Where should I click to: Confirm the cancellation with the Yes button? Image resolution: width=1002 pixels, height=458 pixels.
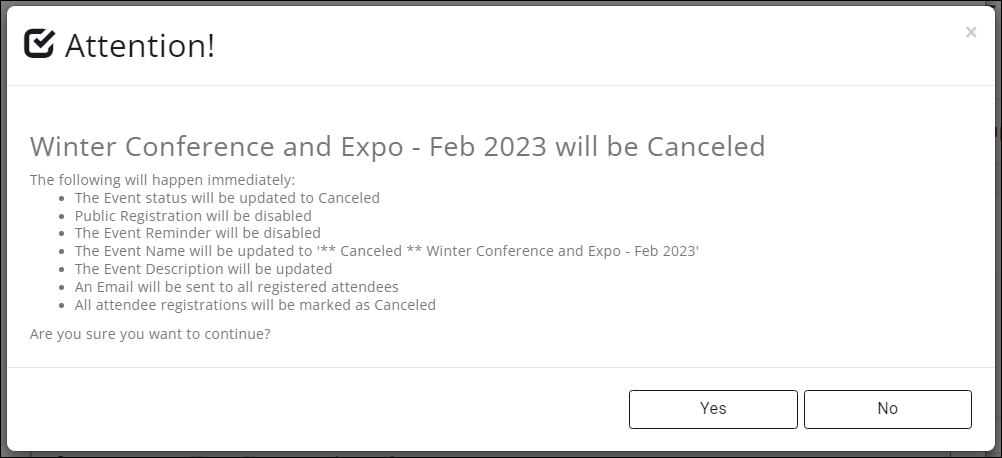pyautogui.click(x=713, y=408)
